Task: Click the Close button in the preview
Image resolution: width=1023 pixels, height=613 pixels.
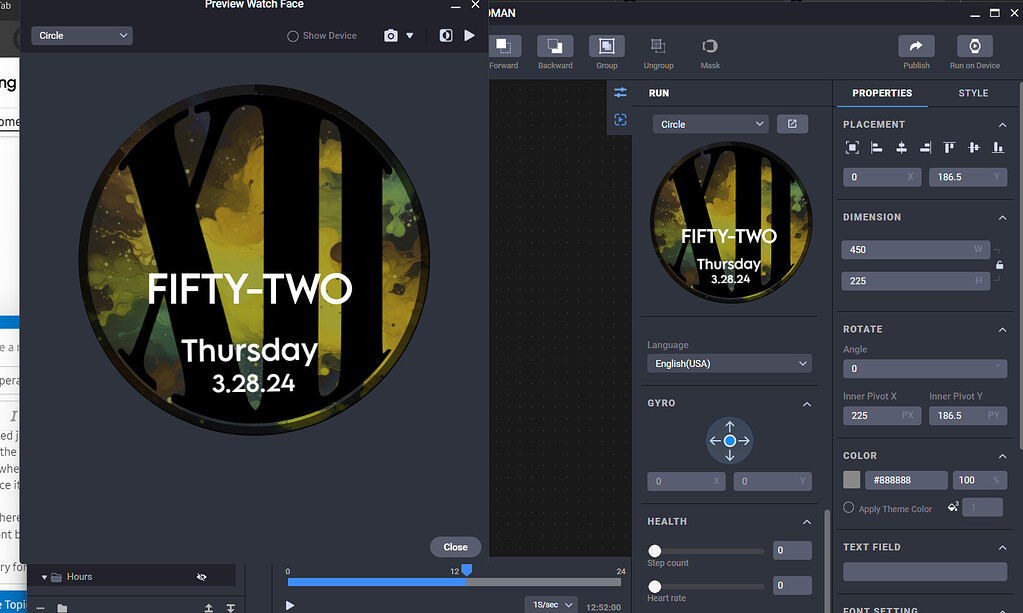Action: tap(455, 547)
